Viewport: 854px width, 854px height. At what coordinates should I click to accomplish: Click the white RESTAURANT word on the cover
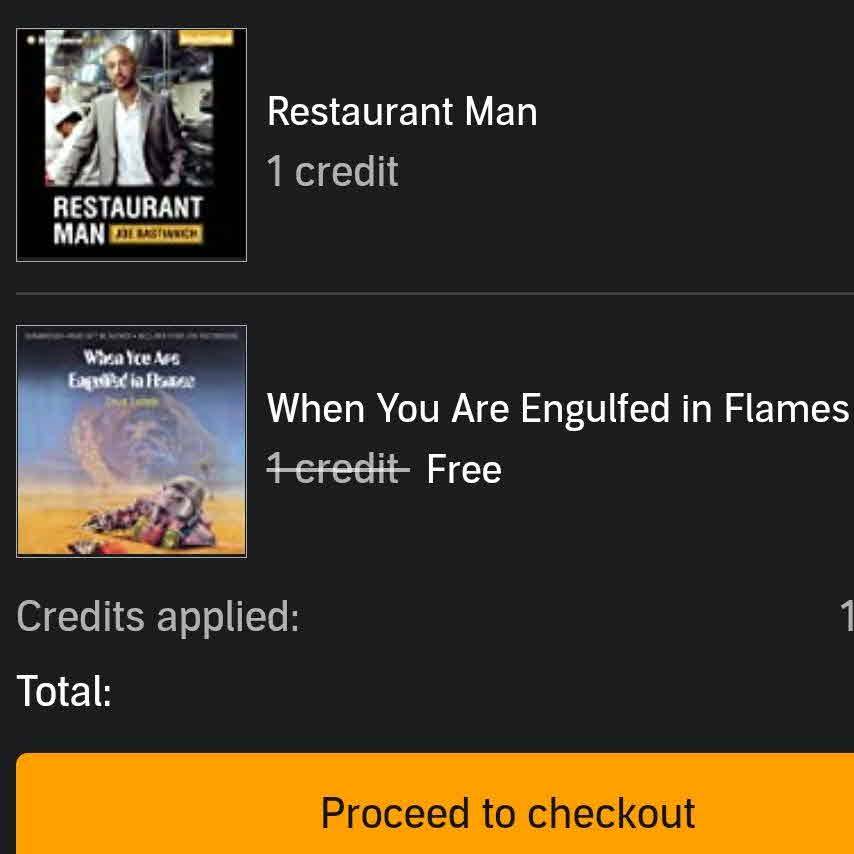(127, 208)
